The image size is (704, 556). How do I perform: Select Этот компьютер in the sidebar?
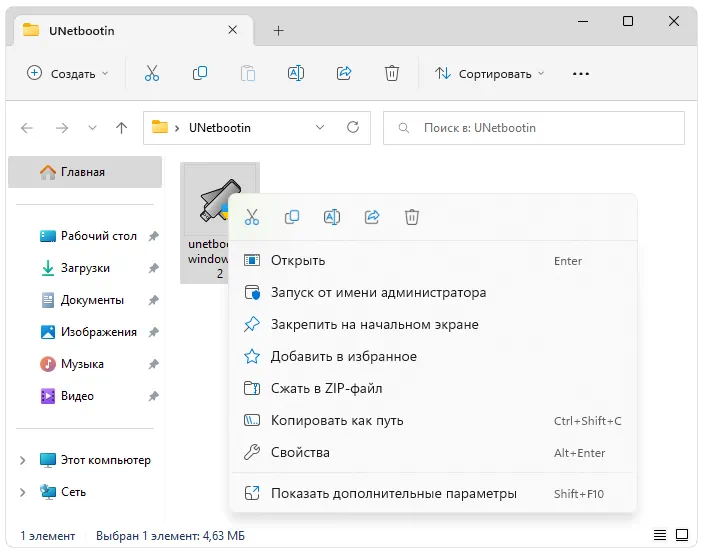(x=95, y=460)
